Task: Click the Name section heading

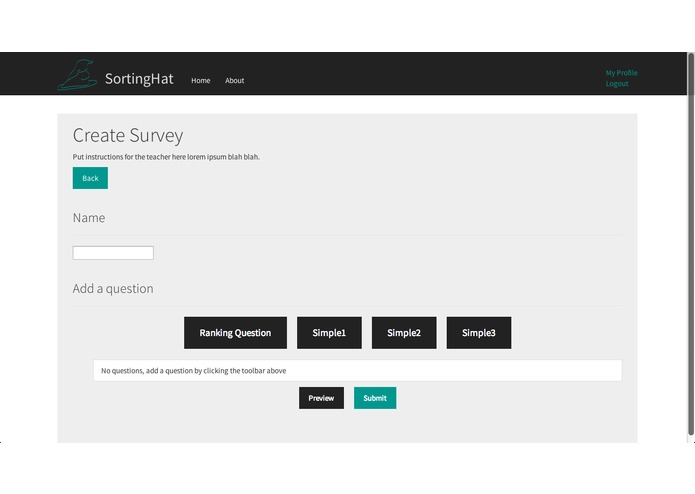Action: click(x=89, y=218)
